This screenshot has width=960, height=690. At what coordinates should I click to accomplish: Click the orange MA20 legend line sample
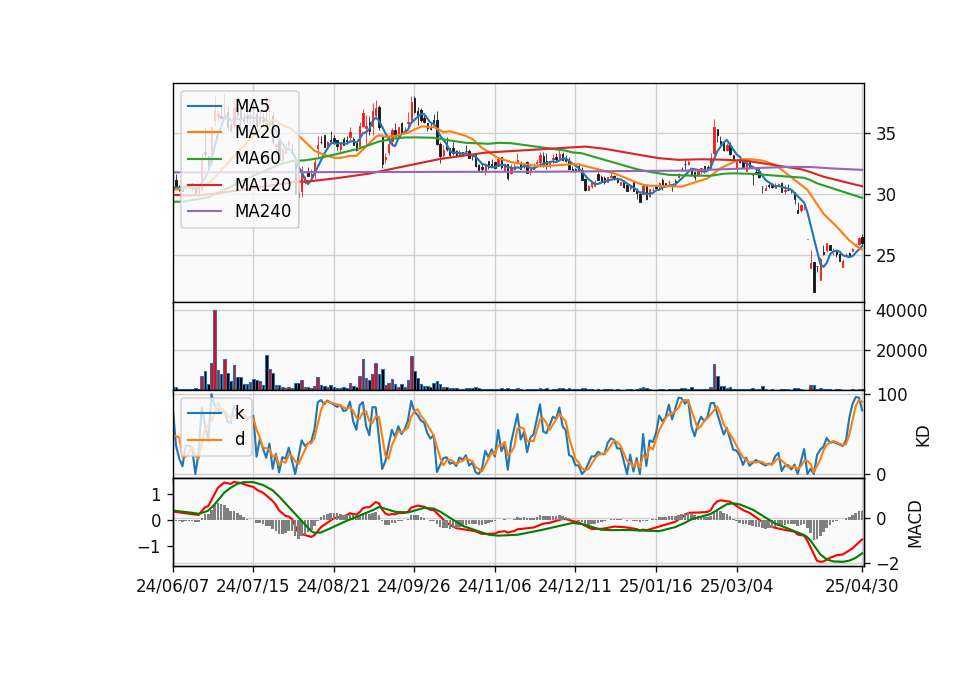[x=205, y=132]
